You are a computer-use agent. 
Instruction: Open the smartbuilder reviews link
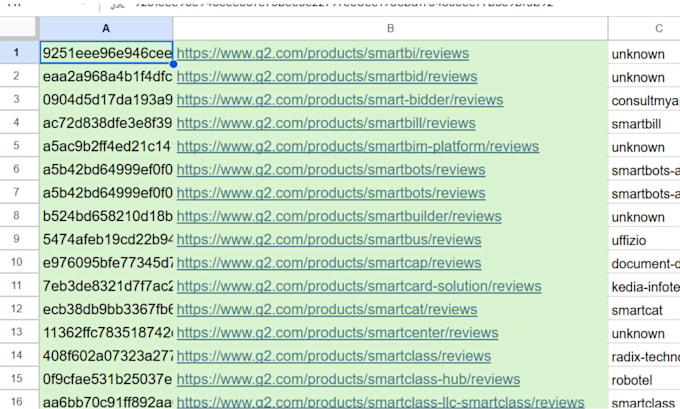tap(339, 216)
